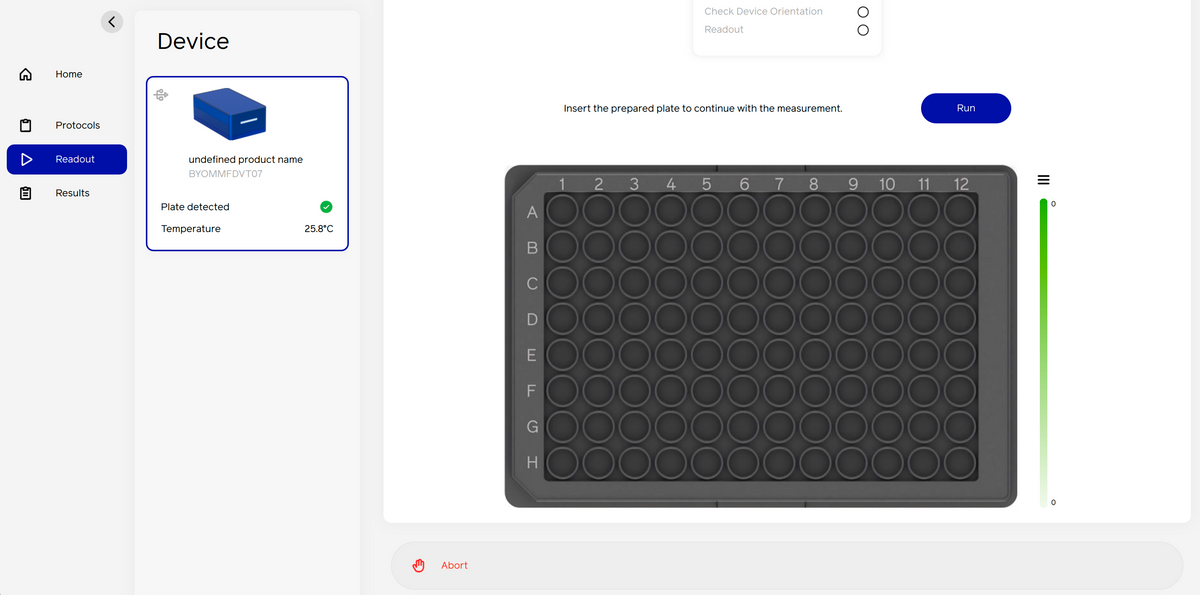Click the green Plate detected checkmark
The image size is (1200, 595).
326,207
